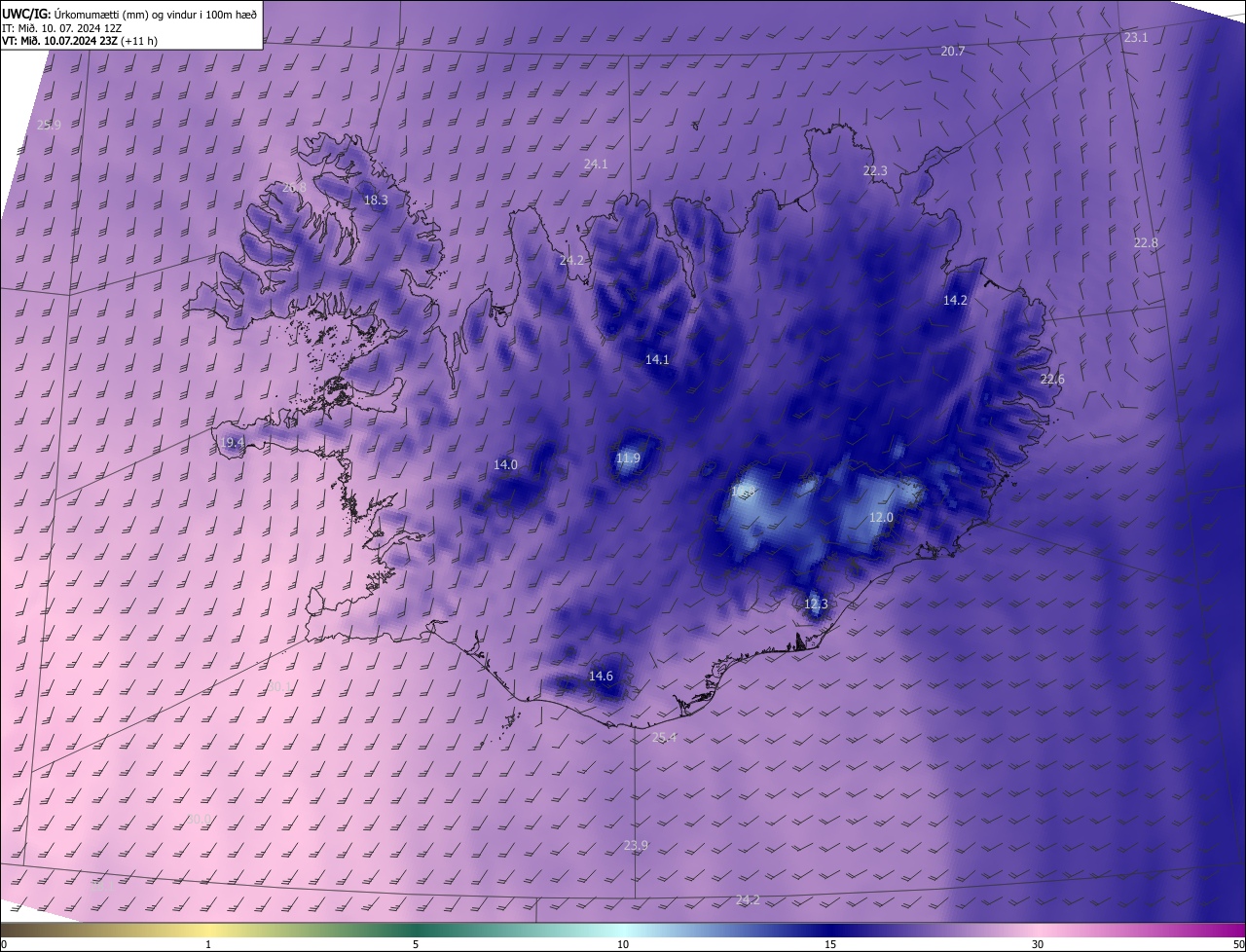Viewport: 1246px width, 952px height.
Task: Pick the yellow colour-scale segment above tick 1
Action: (208, 930)
